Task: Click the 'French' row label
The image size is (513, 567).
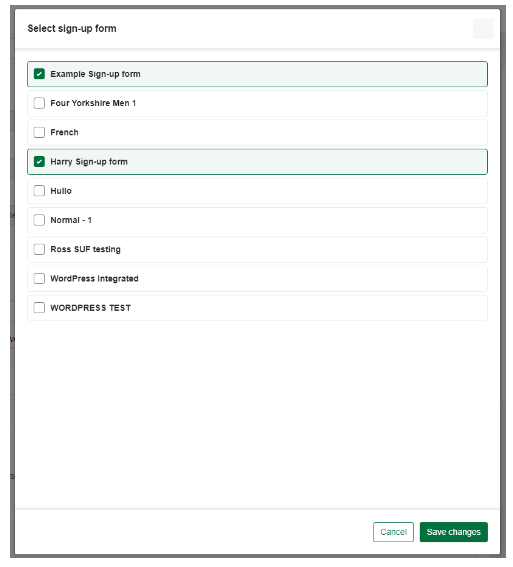Action: coord(64,133)
